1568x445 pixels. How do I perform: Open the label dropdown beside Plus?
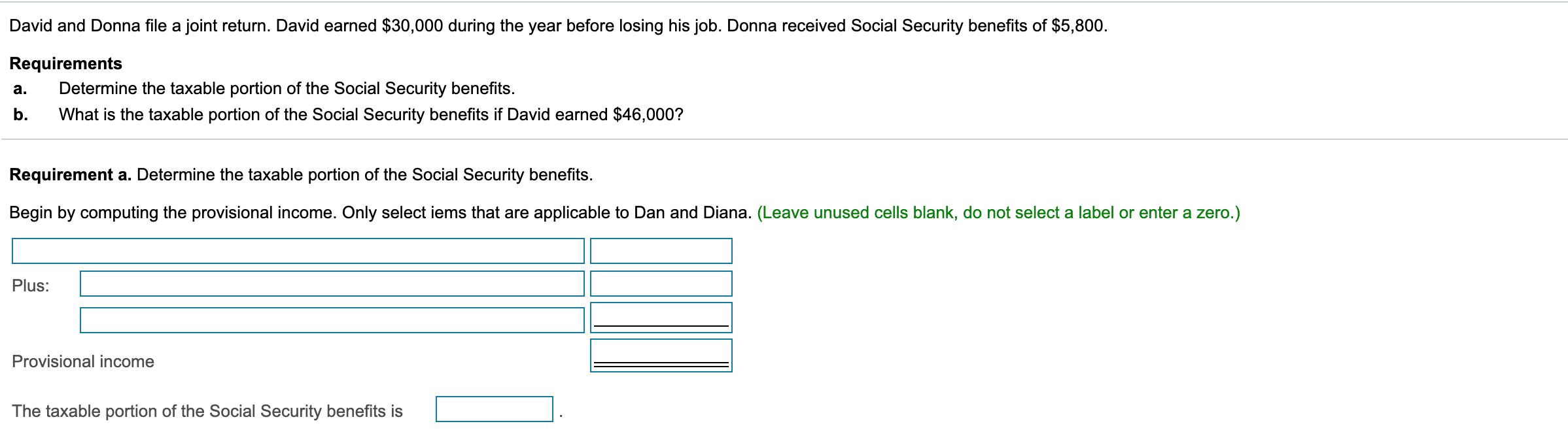[x=330, y=285]
